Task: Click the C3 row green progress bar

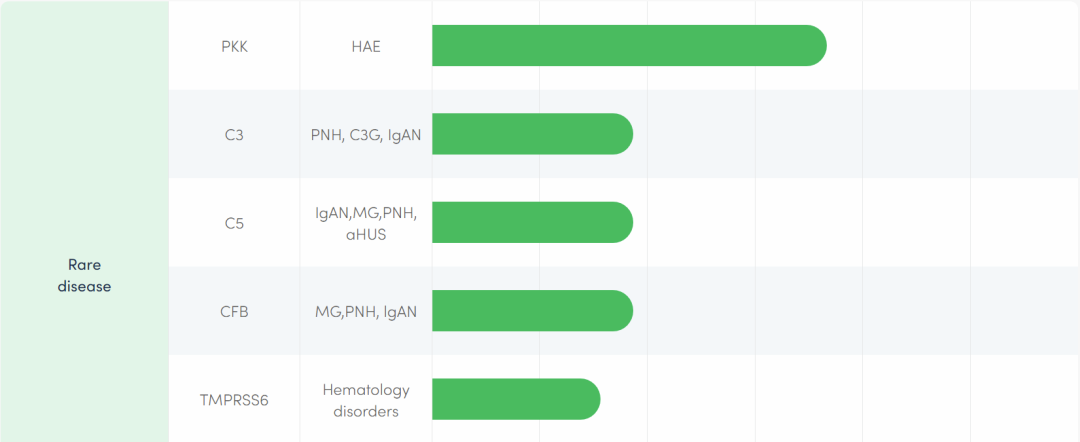Action: click(x=530, y=134)
